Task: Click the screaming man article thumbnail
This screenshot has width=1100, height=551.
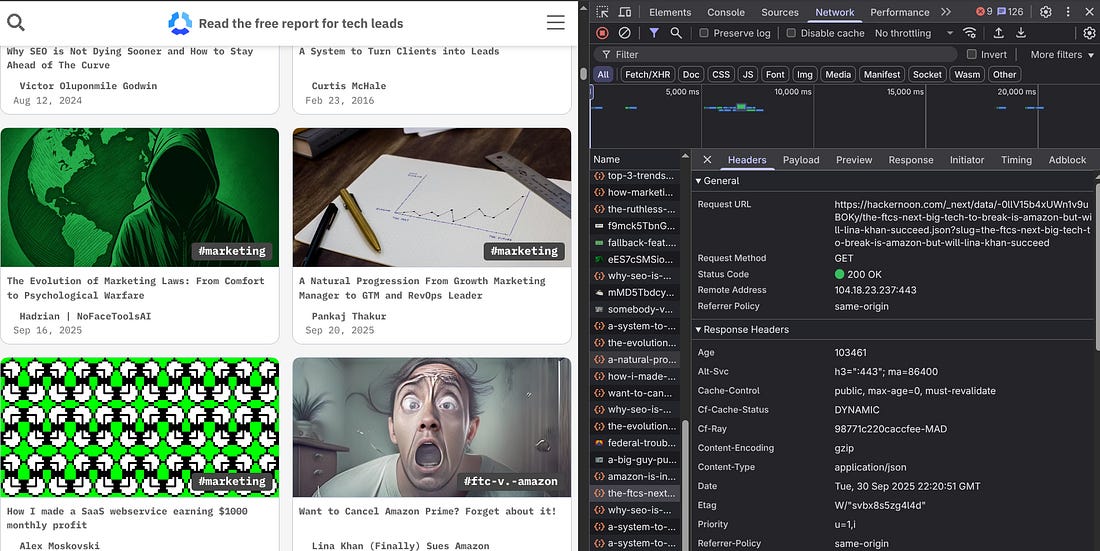Action: click(431, 427)
